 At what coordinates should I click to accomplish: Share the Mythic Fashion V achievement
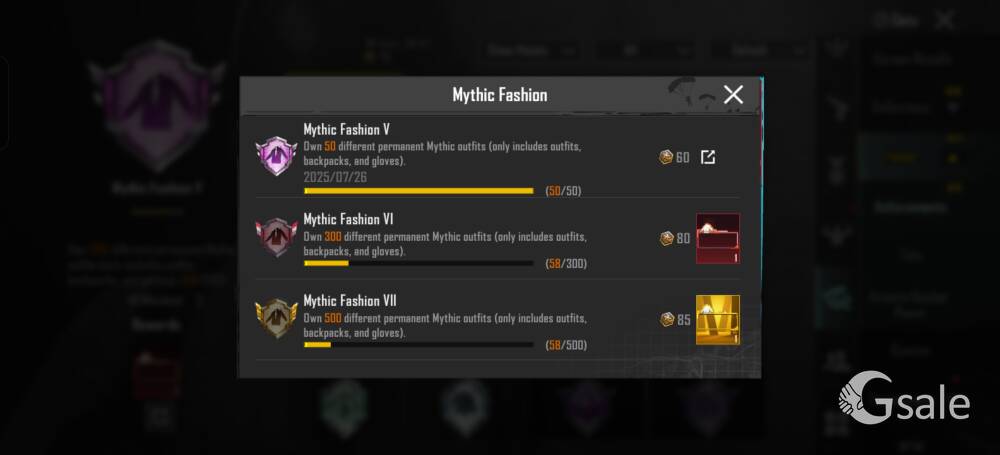(707, 157)
